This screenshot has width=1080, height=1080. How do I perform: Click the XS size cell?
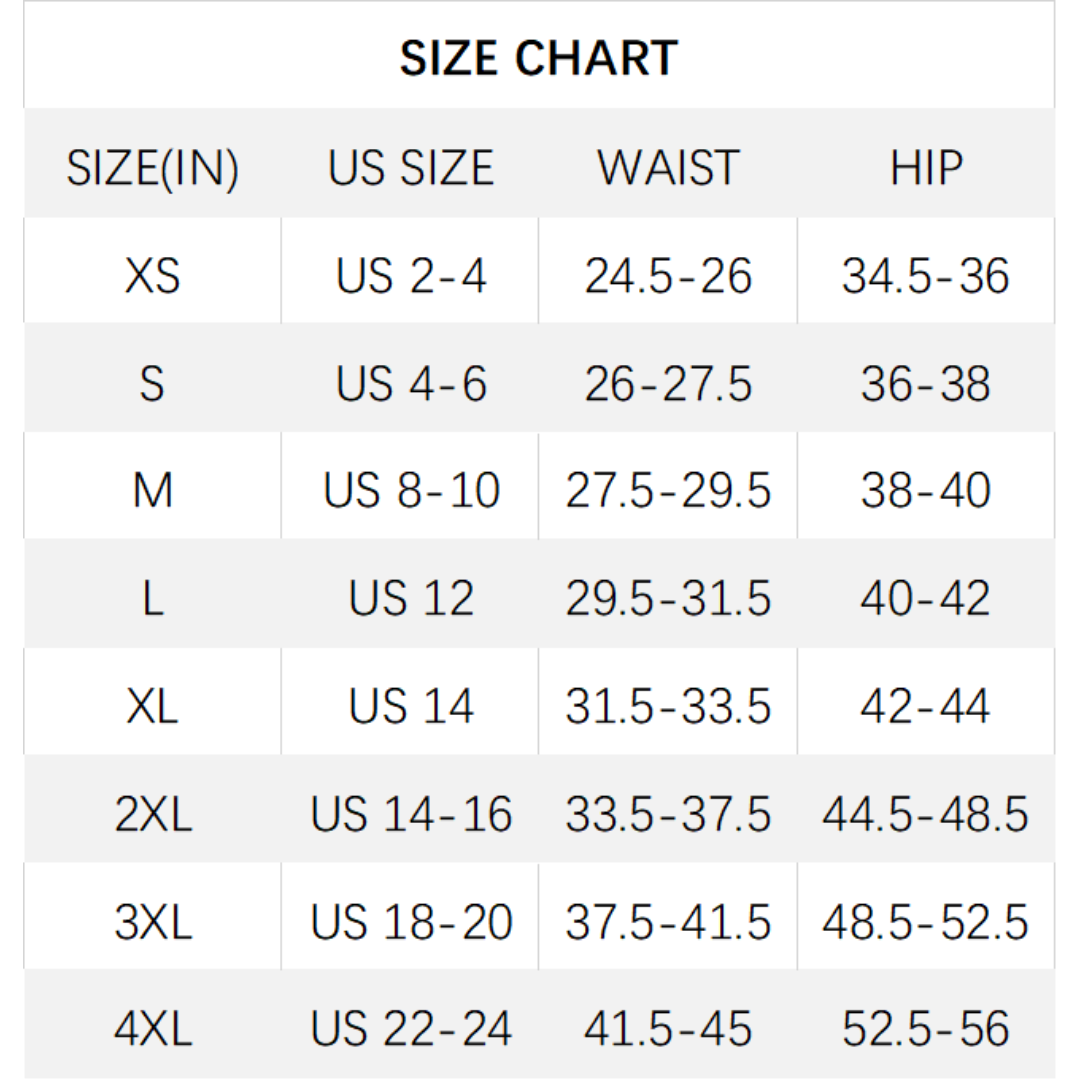click(152, 276)
